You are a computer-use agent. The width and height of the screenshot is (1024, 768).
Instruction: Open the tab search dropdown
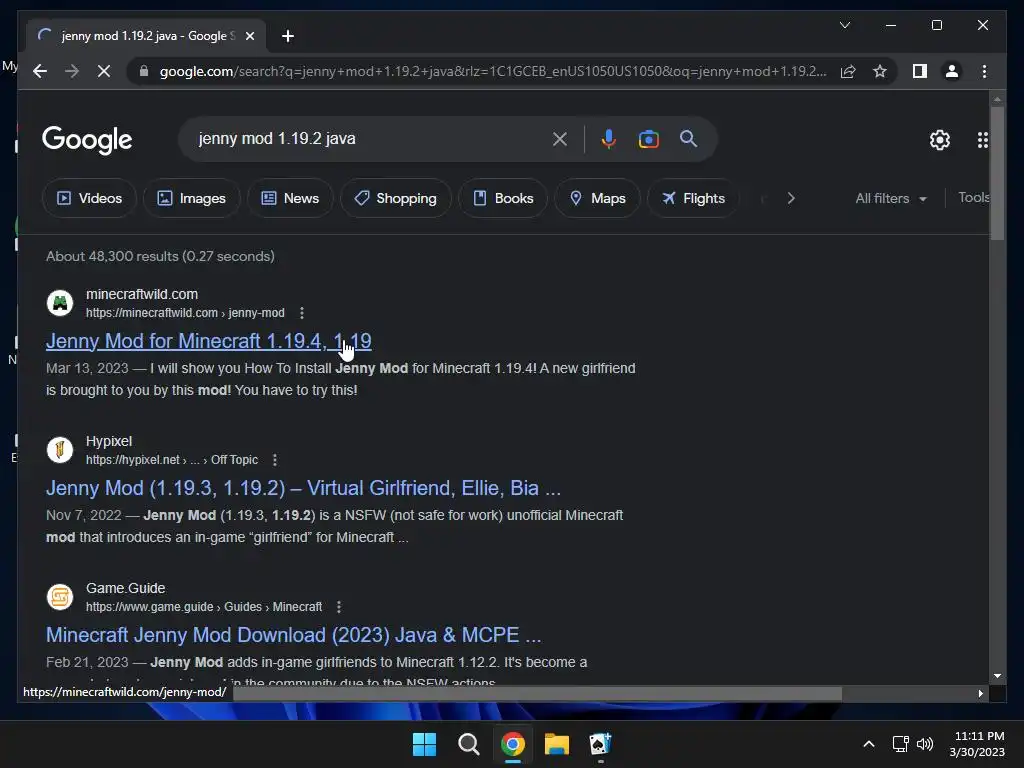(x=844, y=25)
